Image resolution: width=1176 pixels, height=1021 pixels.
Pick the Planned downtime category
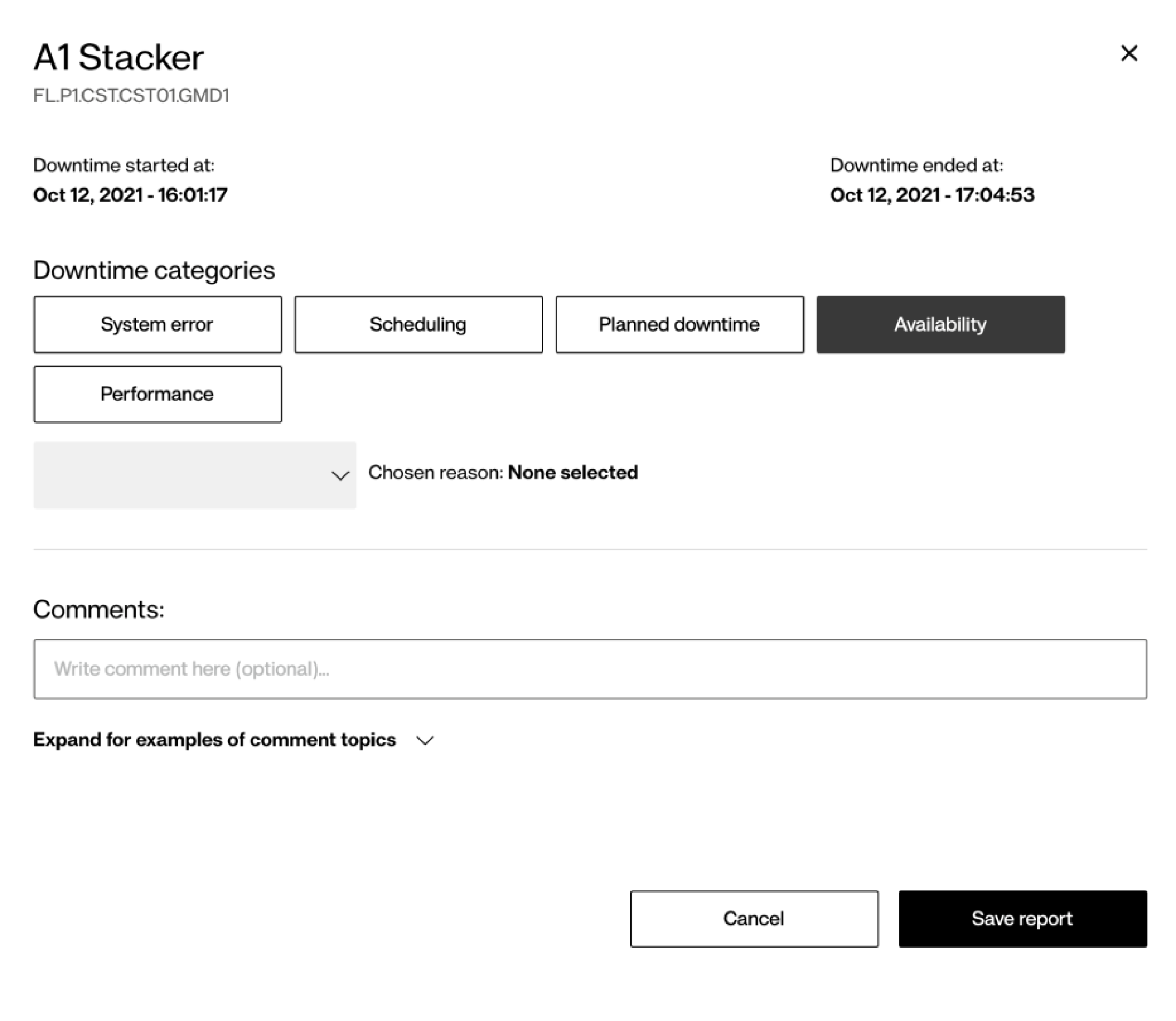679,324
